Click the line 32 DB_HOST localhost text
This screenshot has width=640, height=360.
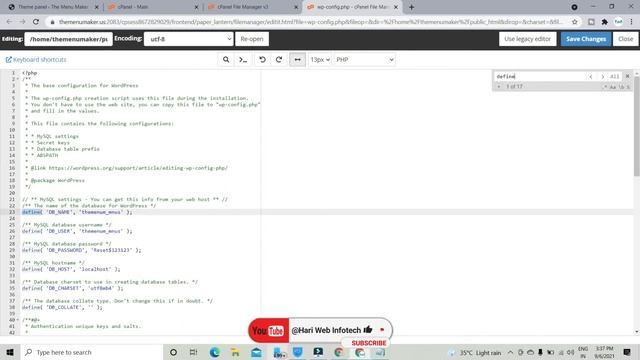point(71,269)
